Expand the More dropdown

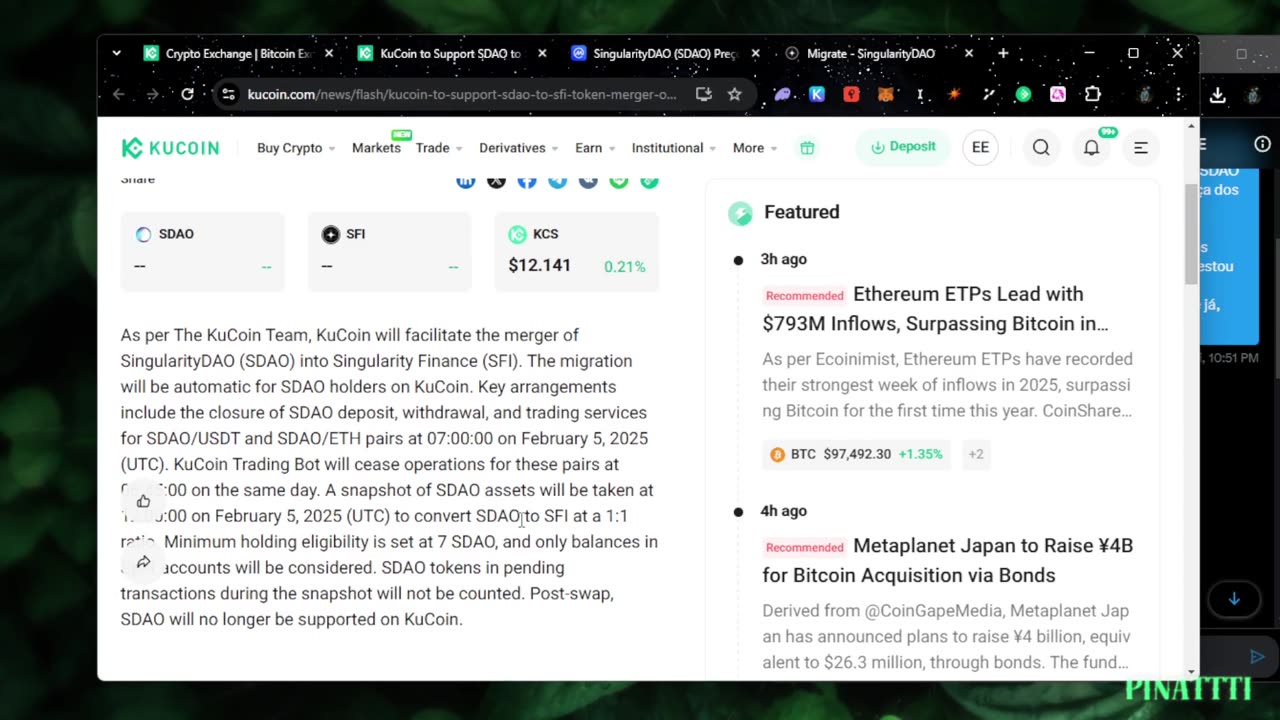755,148
